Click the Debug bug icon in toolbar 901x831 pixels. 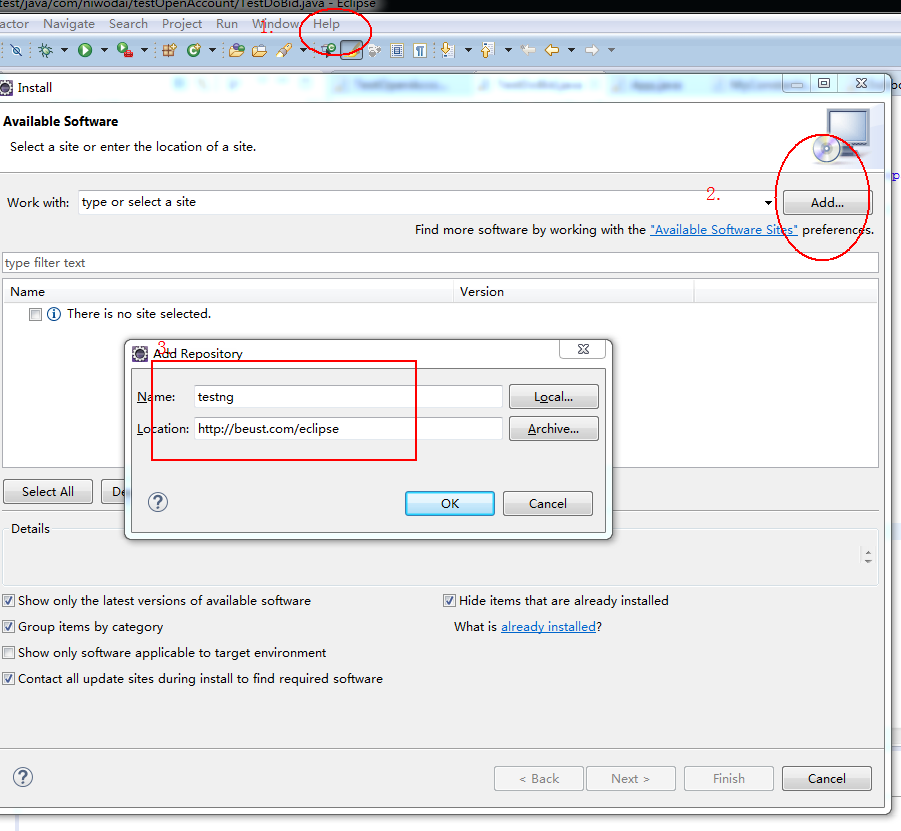coord(45,51)
